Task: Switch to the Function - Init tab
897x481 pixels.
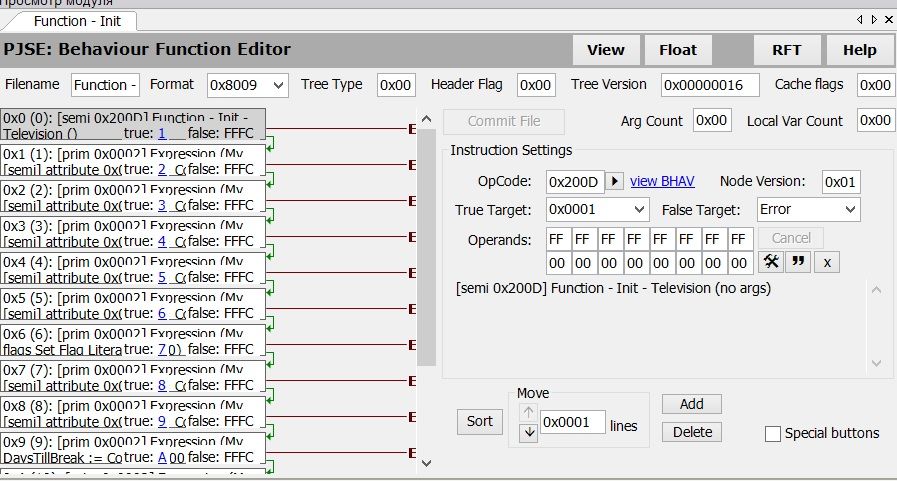Action: [x=77, y=21]
